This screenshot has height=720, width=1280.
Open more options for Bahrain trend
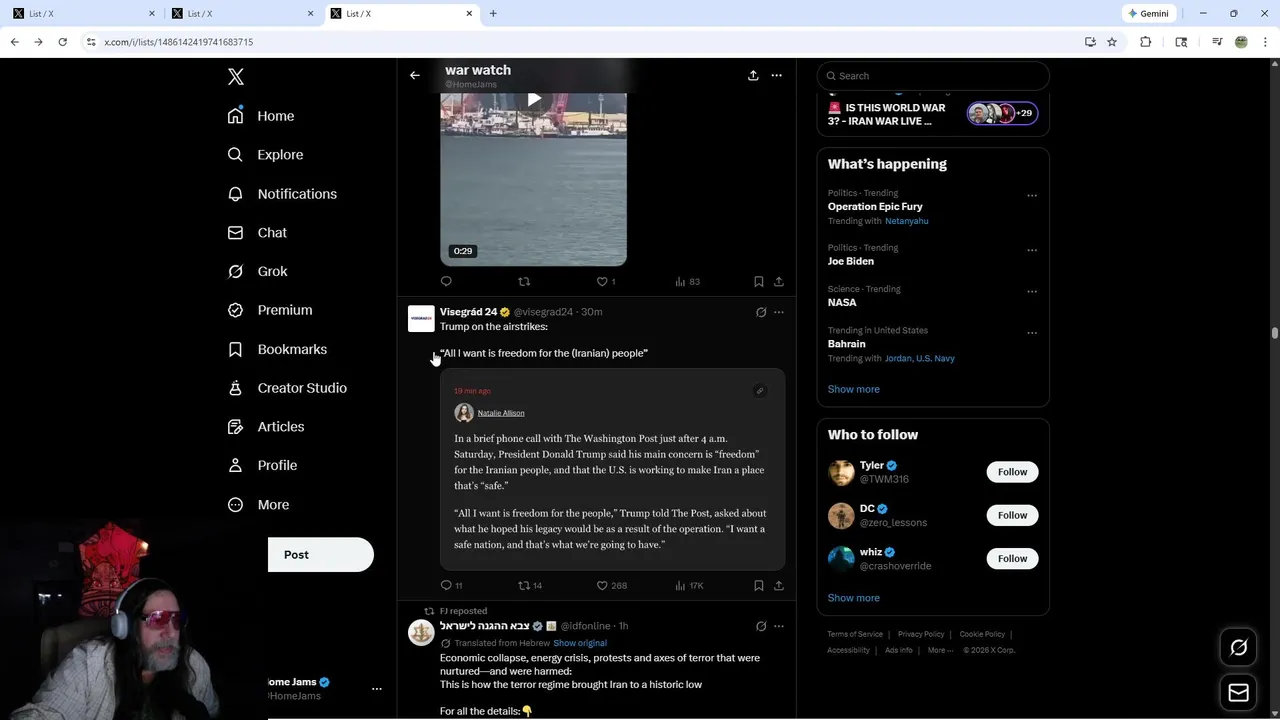[1032, 333]
